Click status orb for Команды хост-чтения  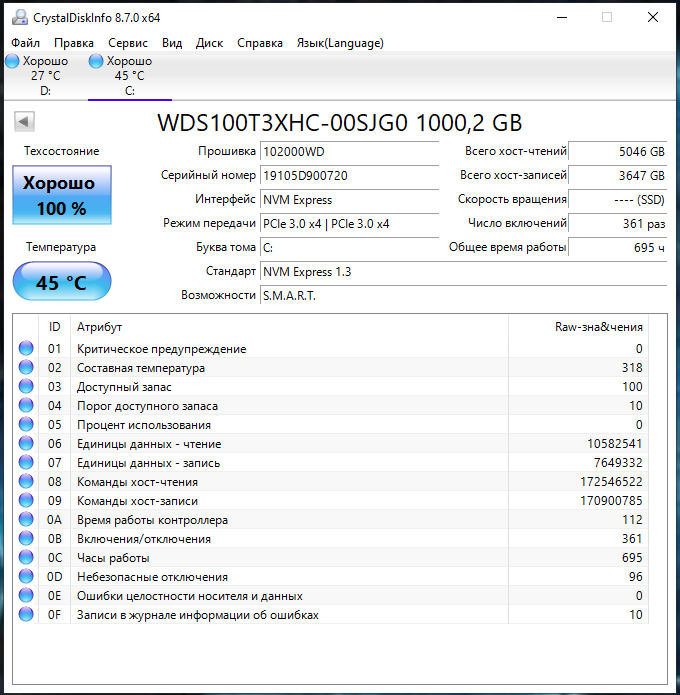coord(26,481)
